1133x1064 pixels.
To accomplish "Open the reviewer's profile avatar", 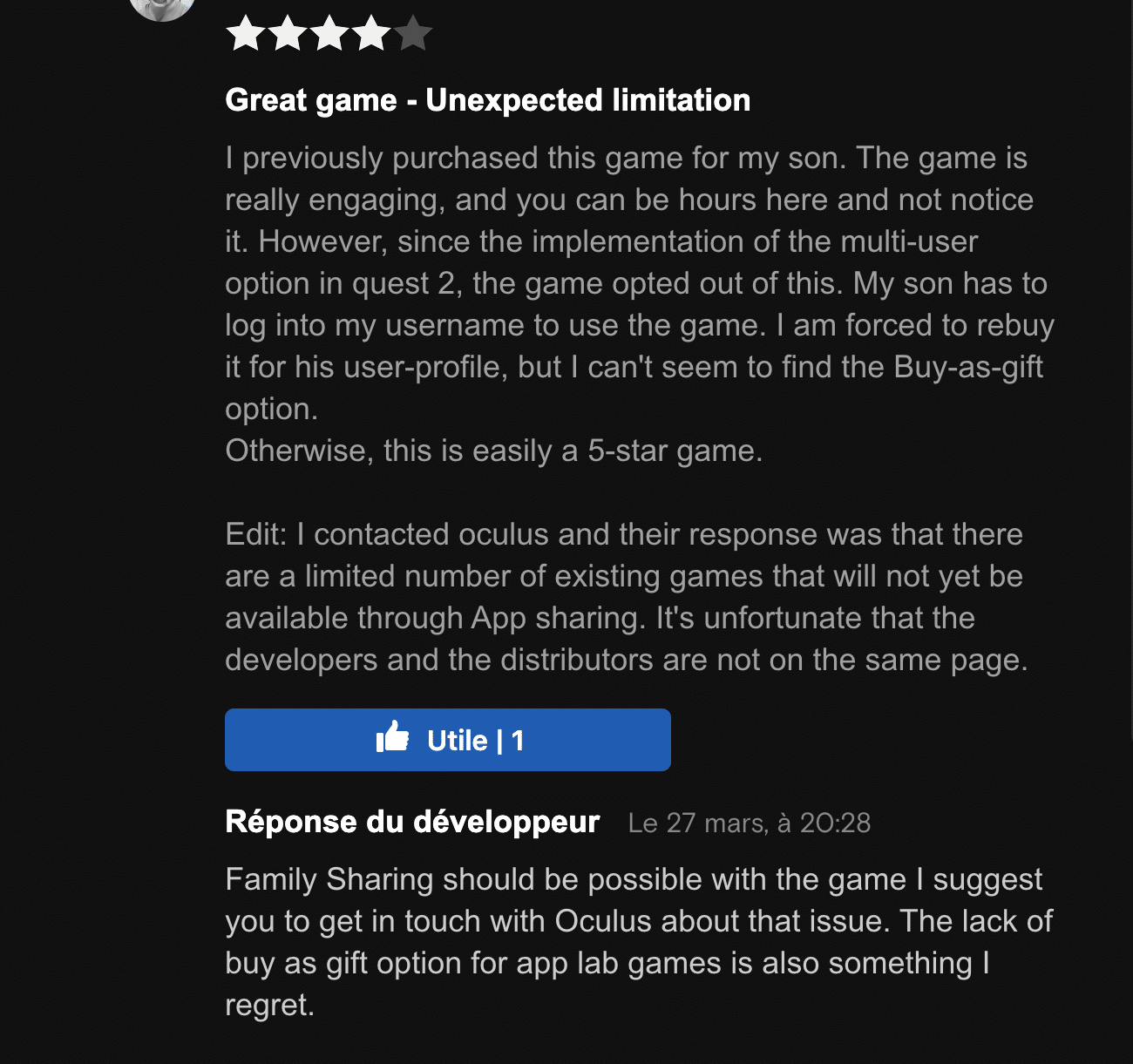I will [x=162, y=7].
